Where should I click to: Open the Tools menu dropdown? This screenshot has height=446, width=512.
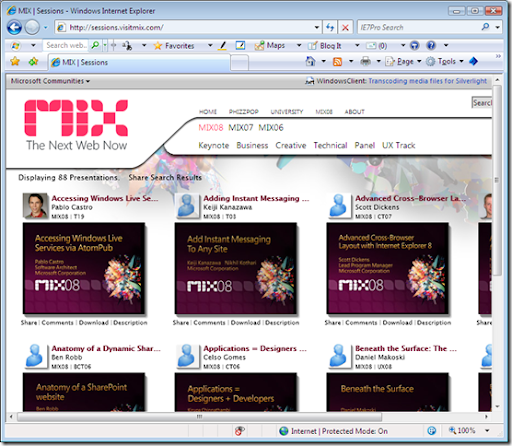[x=445, y=61]
